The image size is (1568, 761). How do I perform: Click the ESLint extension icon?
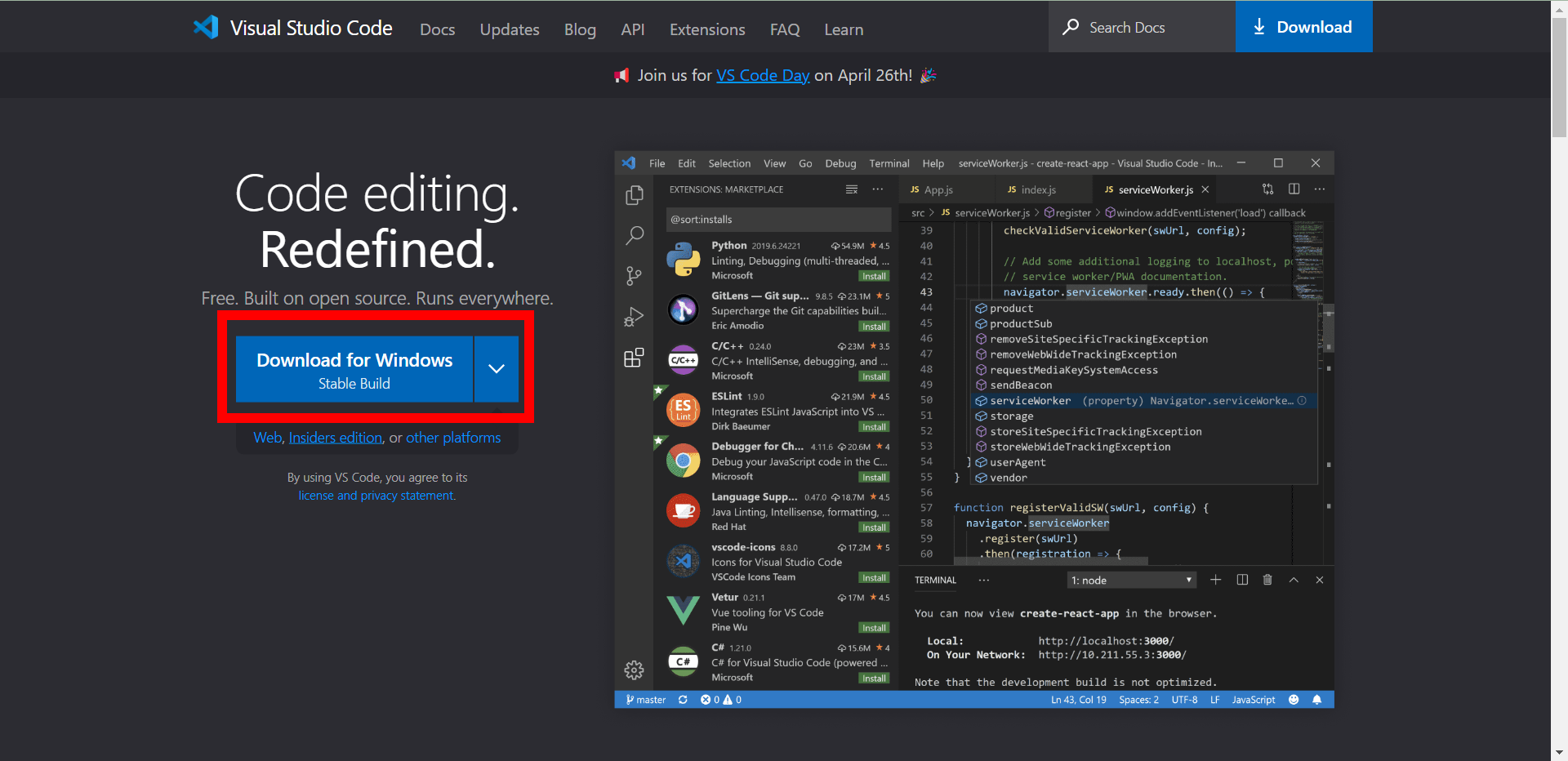pyautogui.click(x=683, y=410)
